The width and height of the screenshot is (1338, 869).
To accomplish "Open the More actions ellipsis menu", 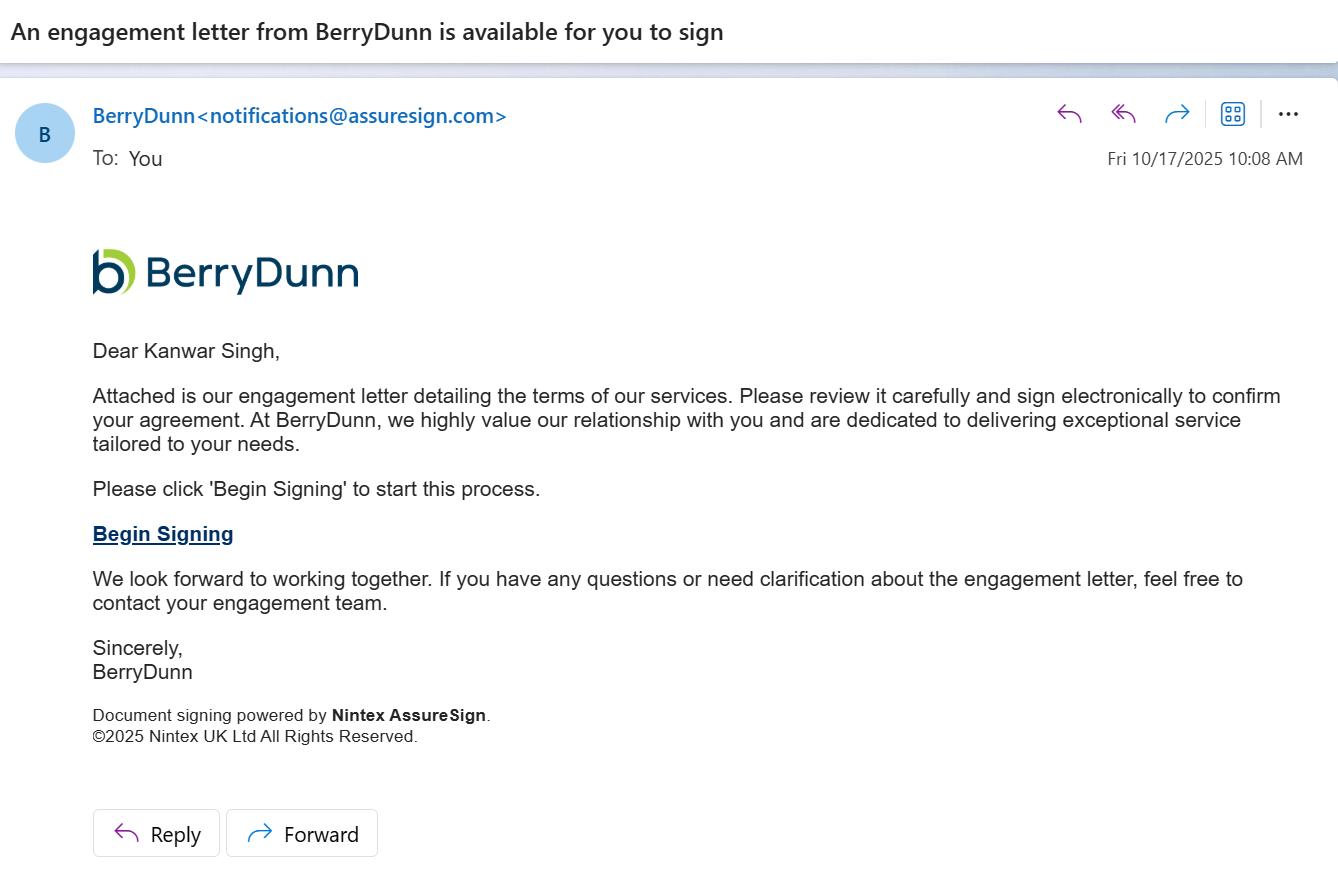I will click(1288, 114).
